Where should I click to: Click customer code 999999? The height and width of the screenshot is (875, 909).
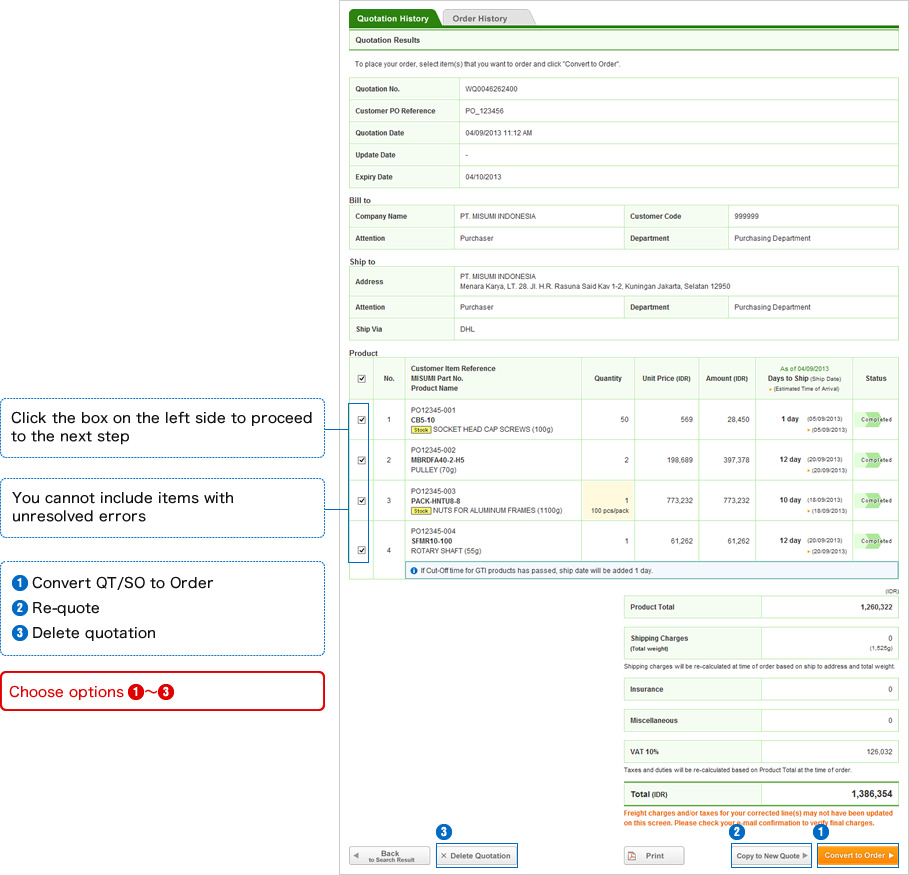tap(746, 216)
